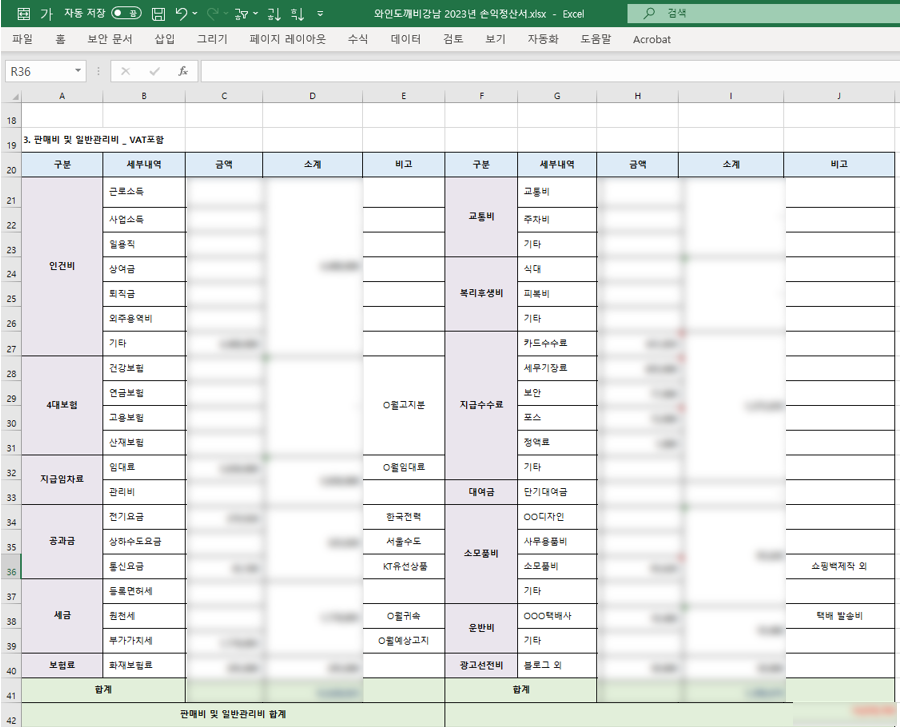
Task: Switch to the 검토 (Review) tab
Action: click(453, 39)
